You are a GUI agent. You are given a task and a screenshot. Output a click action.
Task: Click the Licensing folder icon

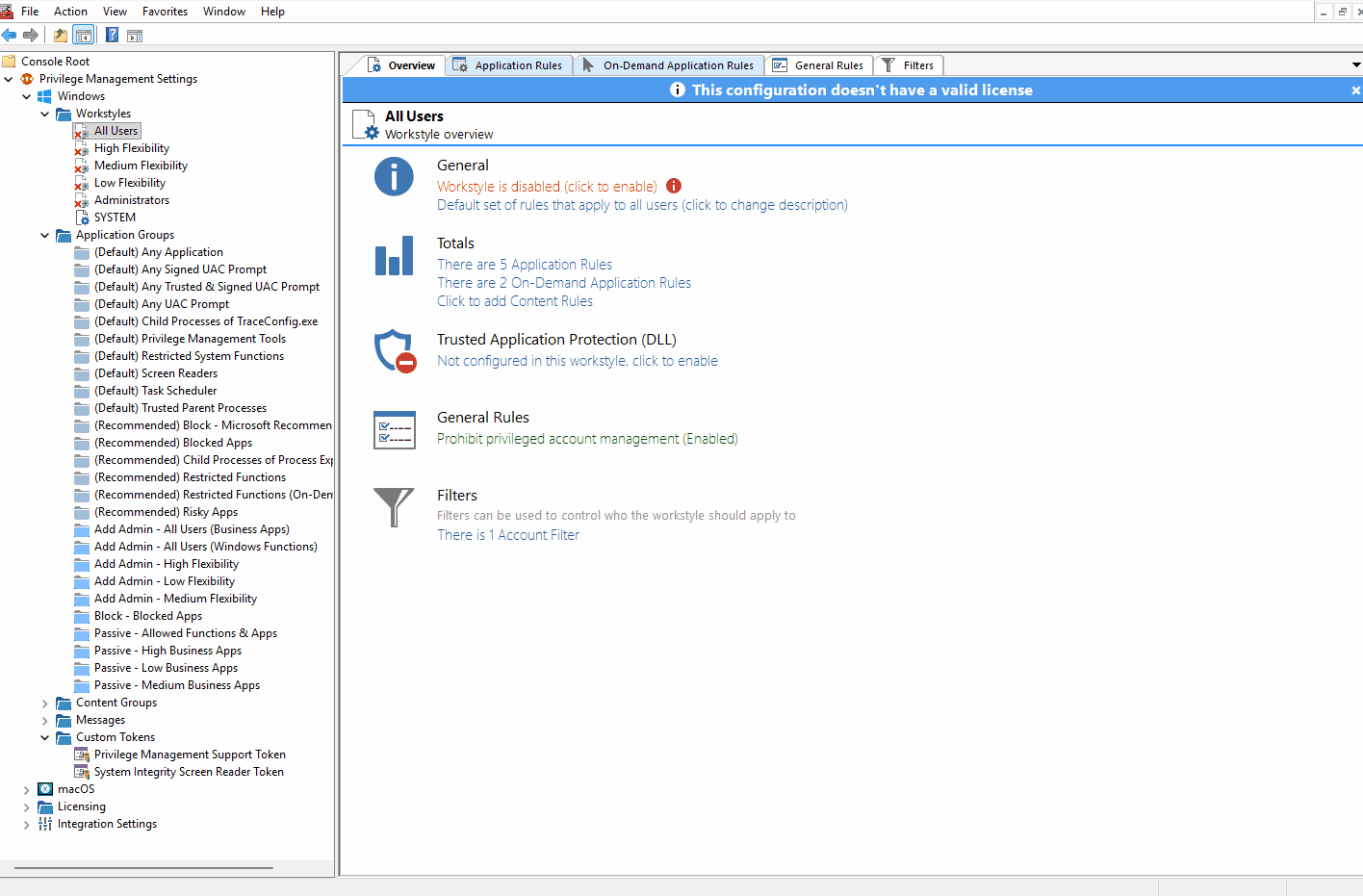pos(44,806)
